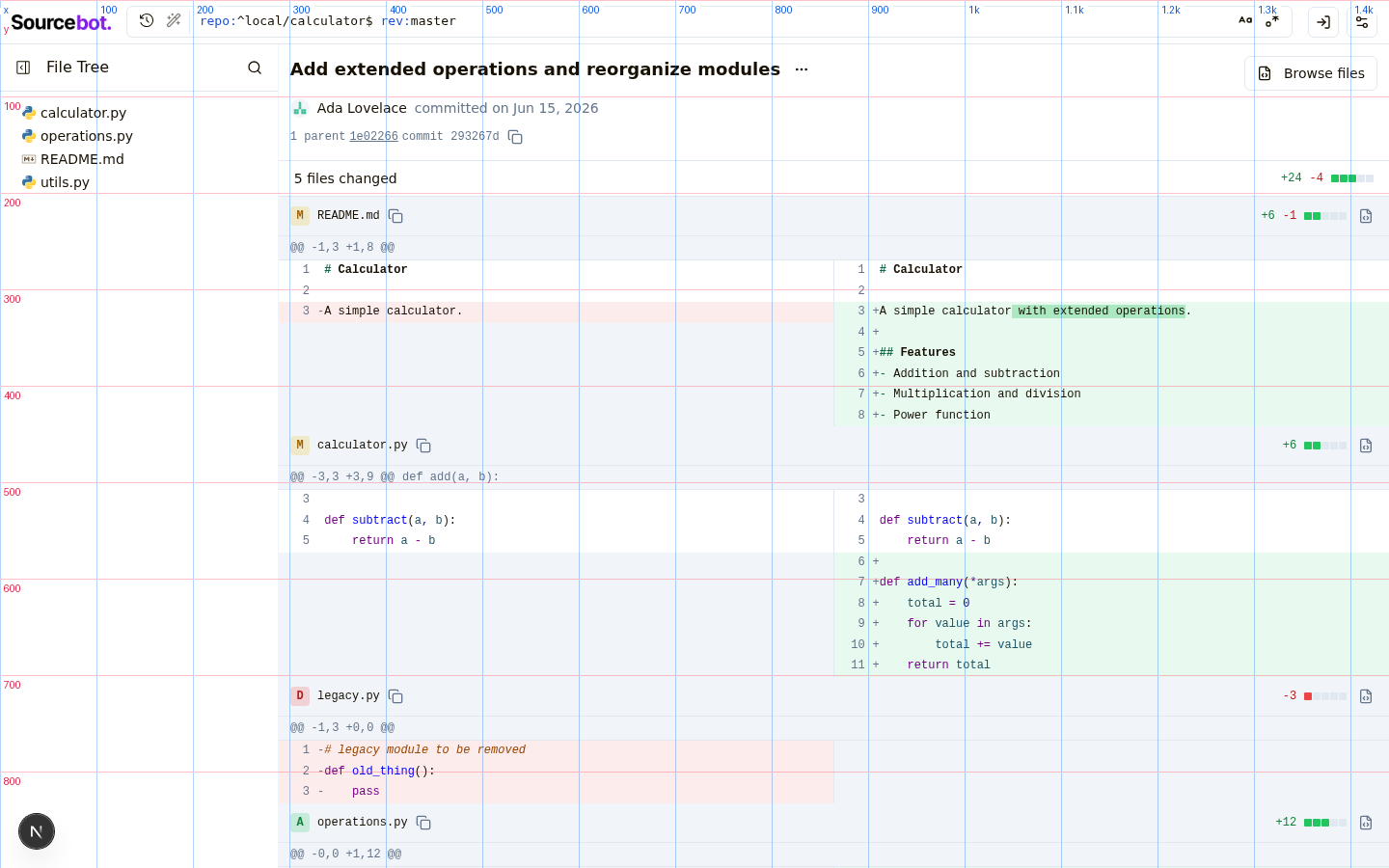Toggle regular expression search mode
The image size is (1389, 868).
click(1272, 20)
